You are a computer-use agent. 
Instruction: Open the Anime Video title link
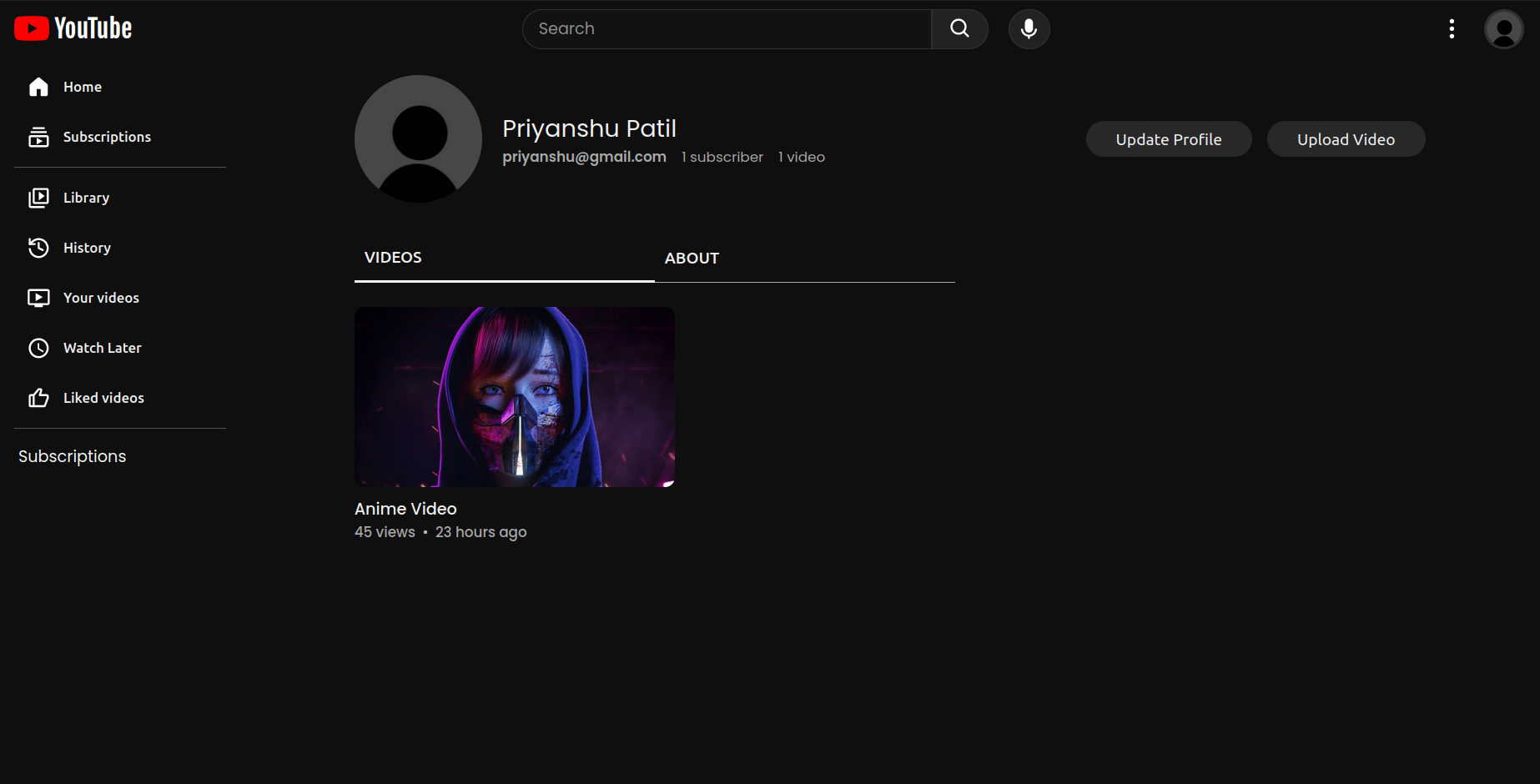(x=405, y=509)
